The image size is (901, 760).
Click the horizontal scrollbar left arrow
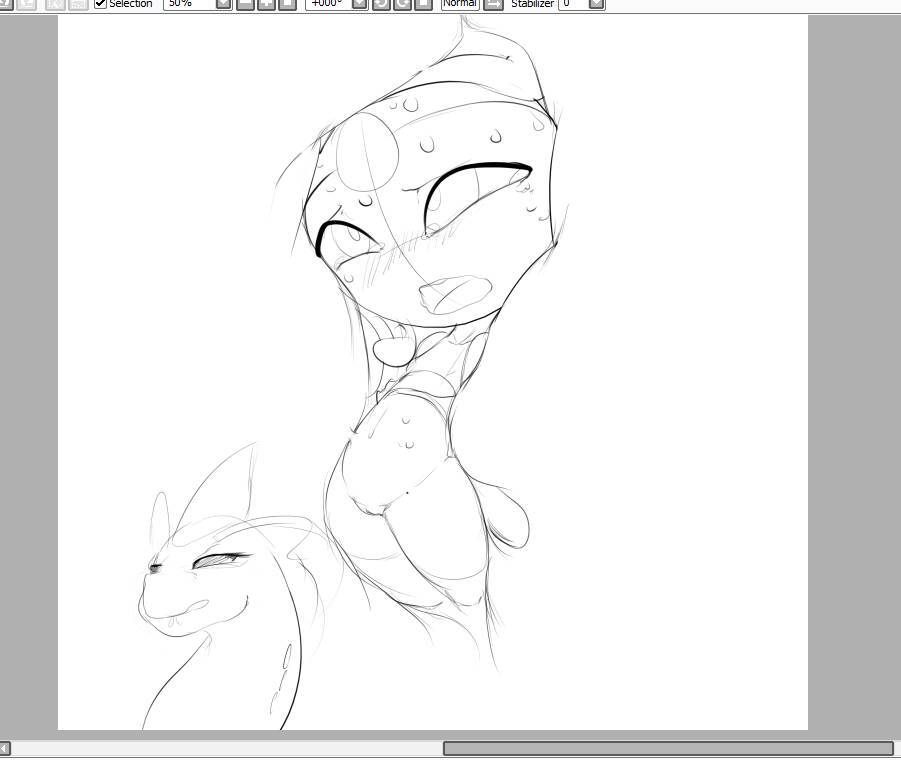[5, 748]
